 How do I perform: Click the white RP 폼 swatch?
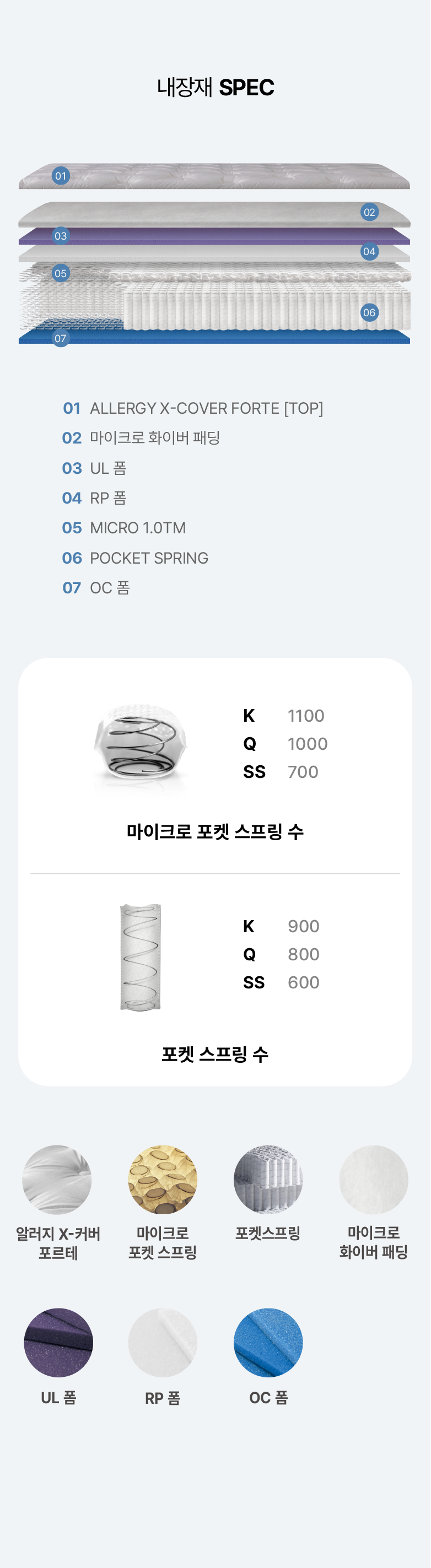(x=163, y=1342)
